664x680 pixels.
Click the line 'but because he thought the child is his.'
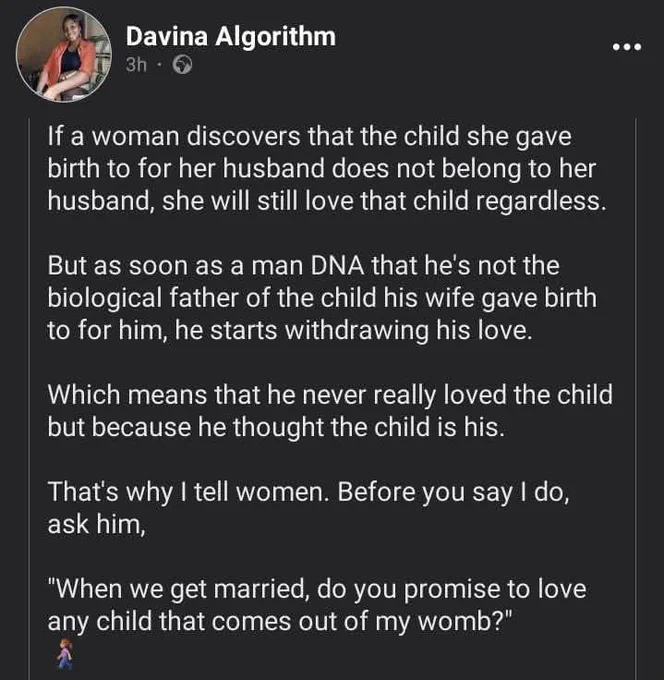[x=276, y=427]
